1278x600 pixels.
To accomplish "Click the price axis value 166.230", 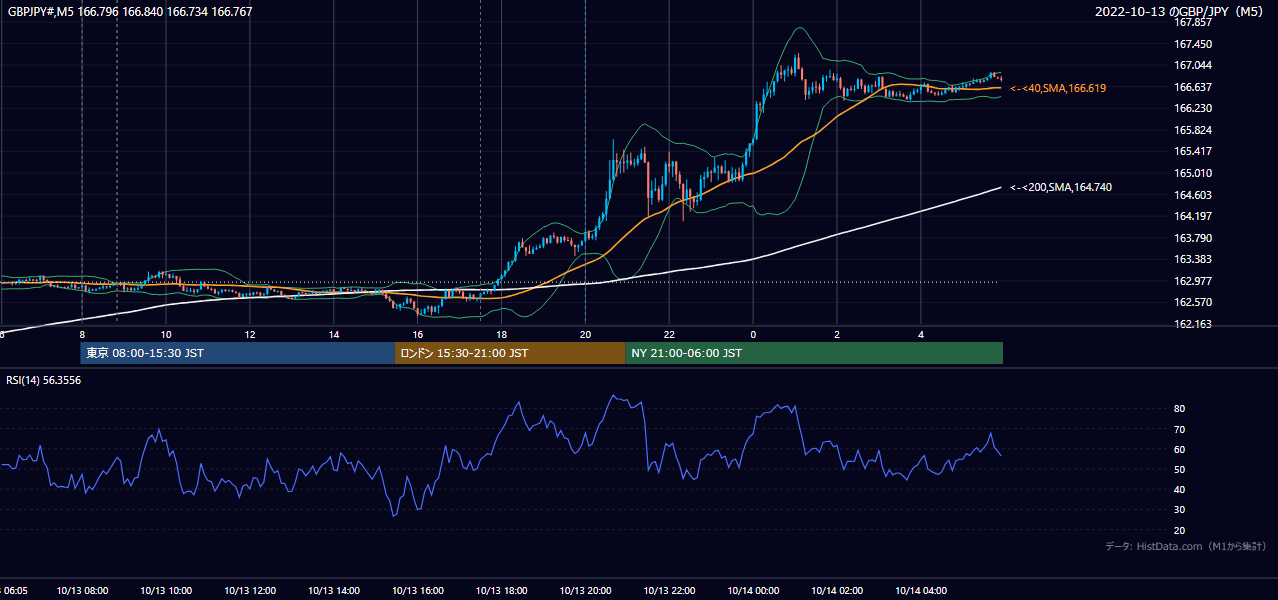I will point(1193,108).
